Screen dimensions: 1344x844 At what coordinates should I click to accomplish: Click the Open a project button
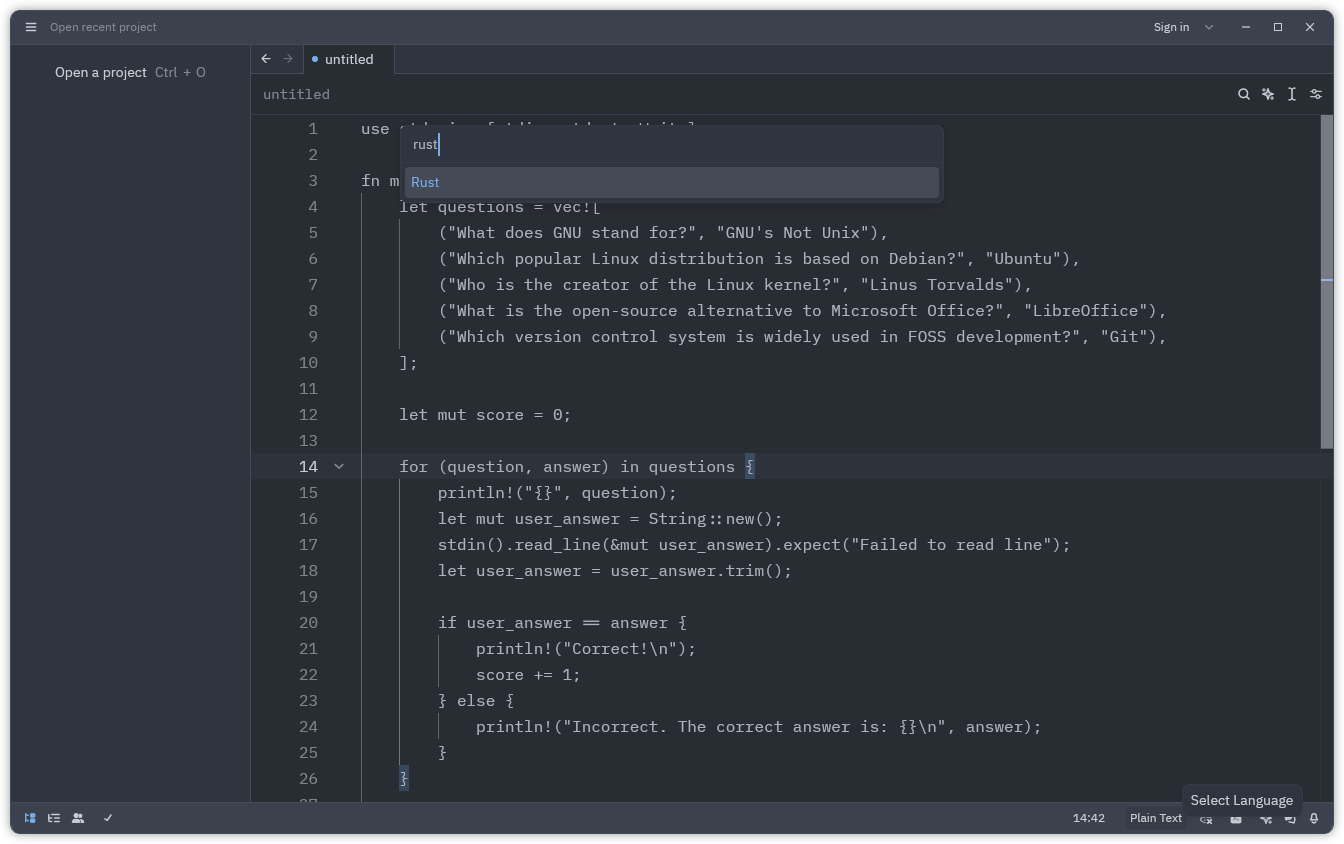point(101,72)
